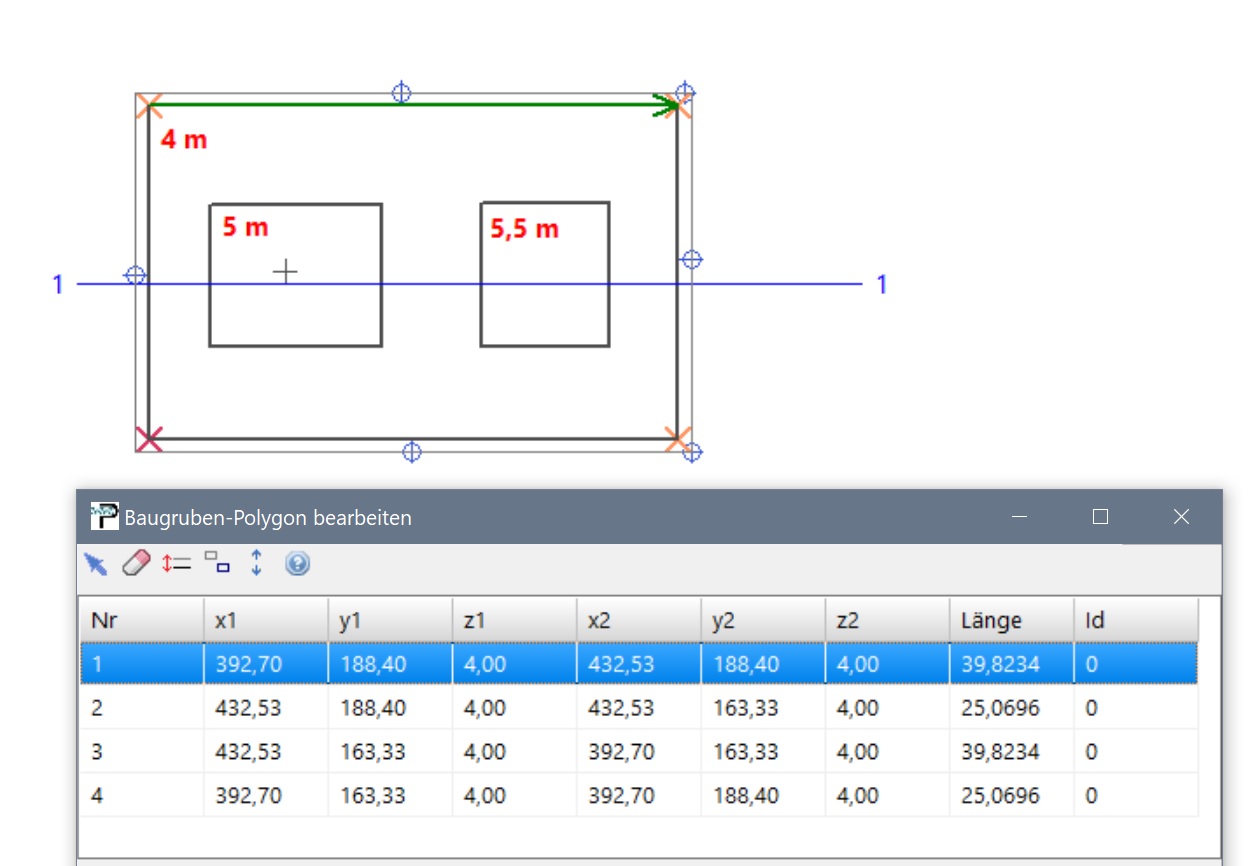
Task: Sort table by the Länge column header
Action: [1010, 620]
